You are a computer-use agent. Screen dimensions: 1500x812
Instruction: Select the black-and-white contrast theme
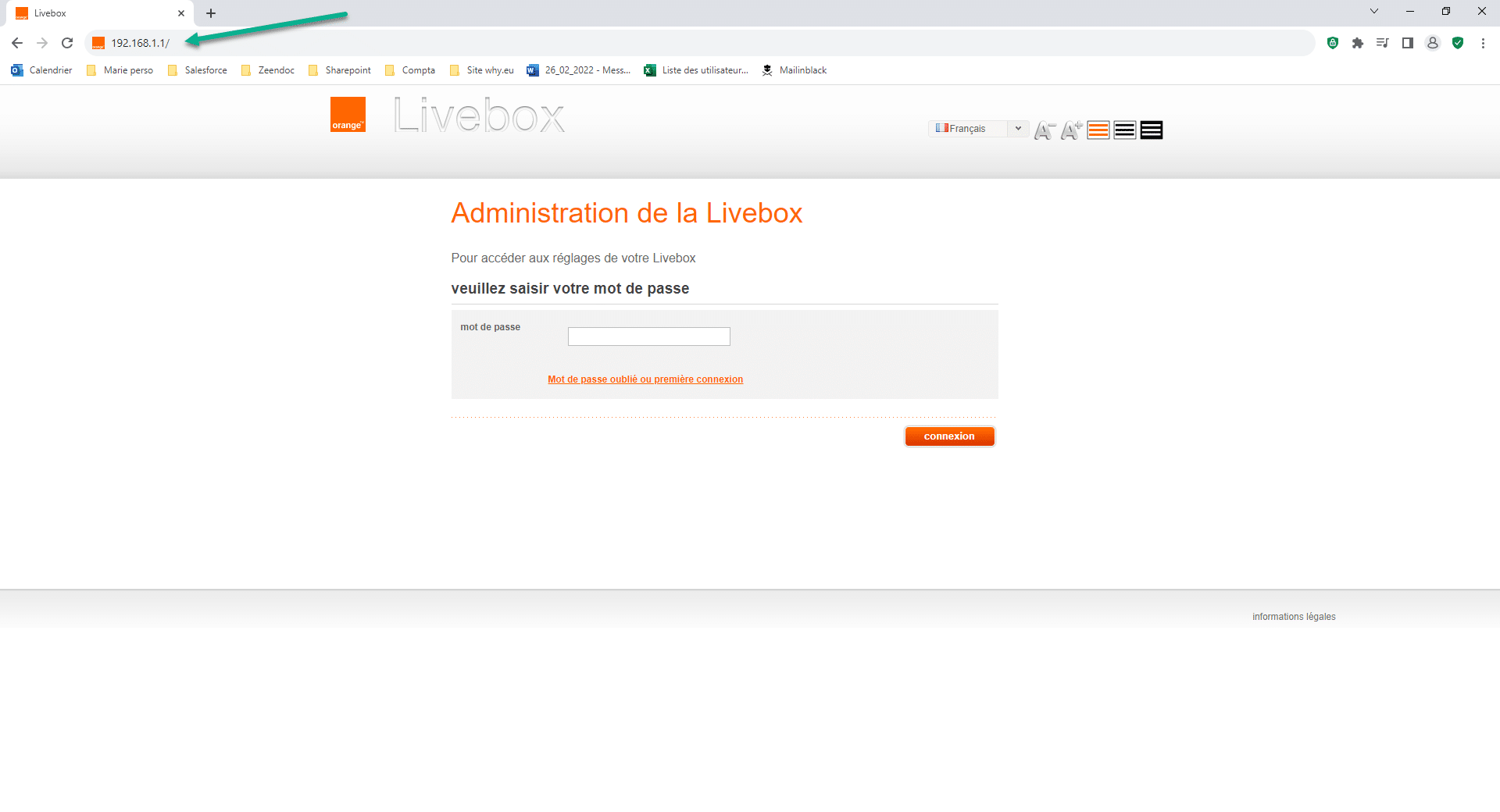(x=1125, y=130)
